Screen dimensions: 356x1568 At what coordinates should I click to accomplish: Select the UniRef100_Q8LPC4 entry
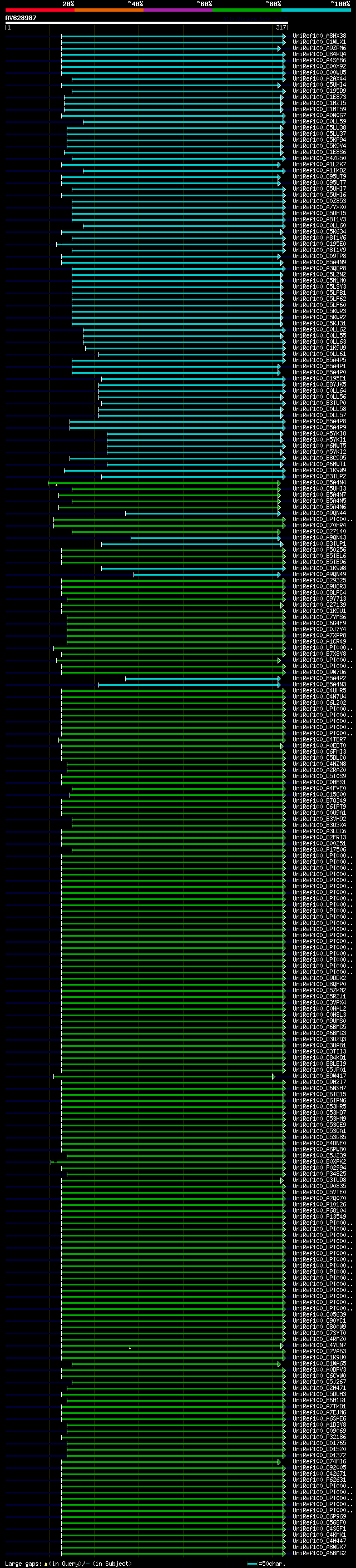319,593
